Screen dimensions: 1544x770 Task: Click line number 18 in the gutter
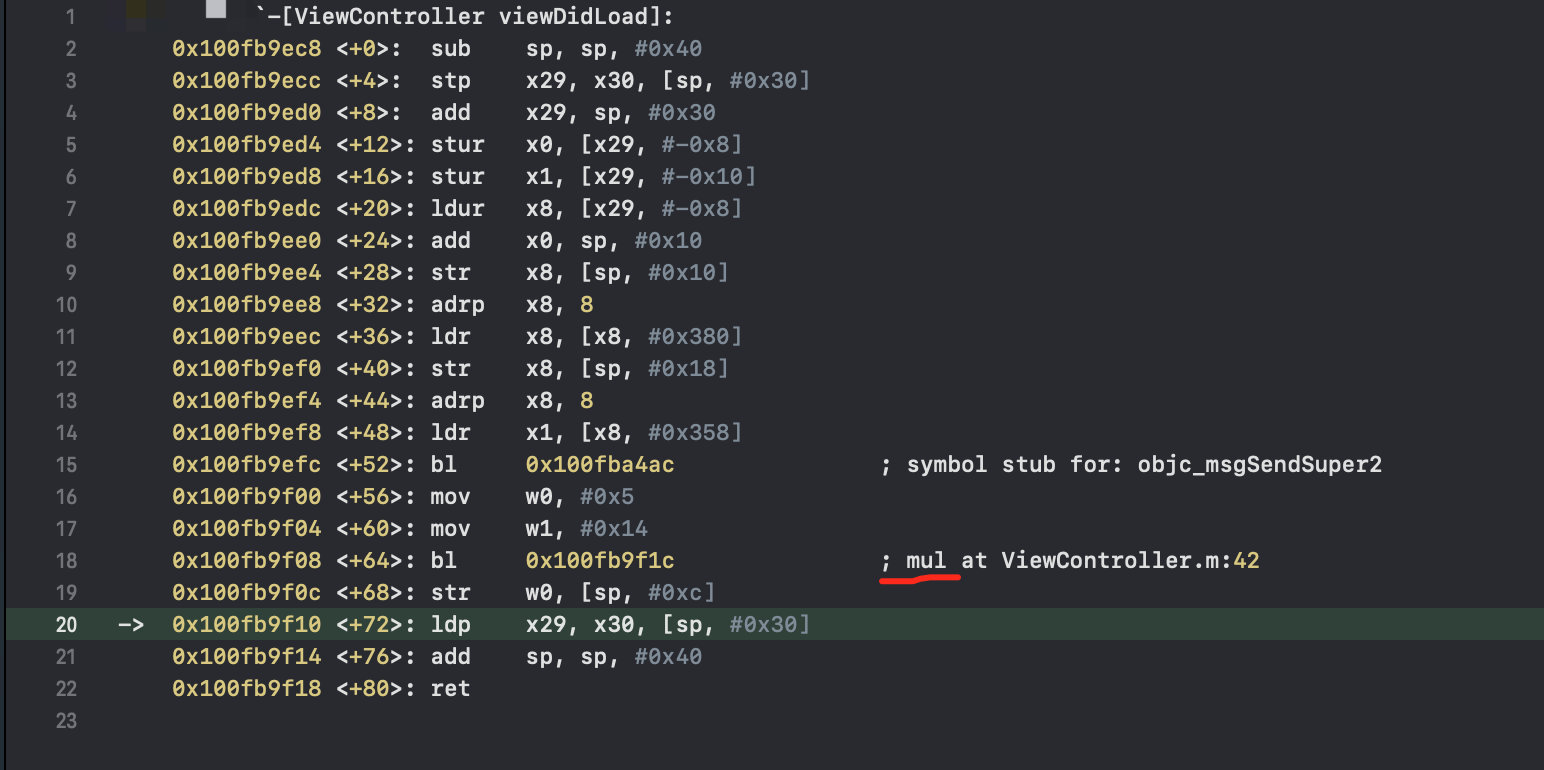pos(65,561)
